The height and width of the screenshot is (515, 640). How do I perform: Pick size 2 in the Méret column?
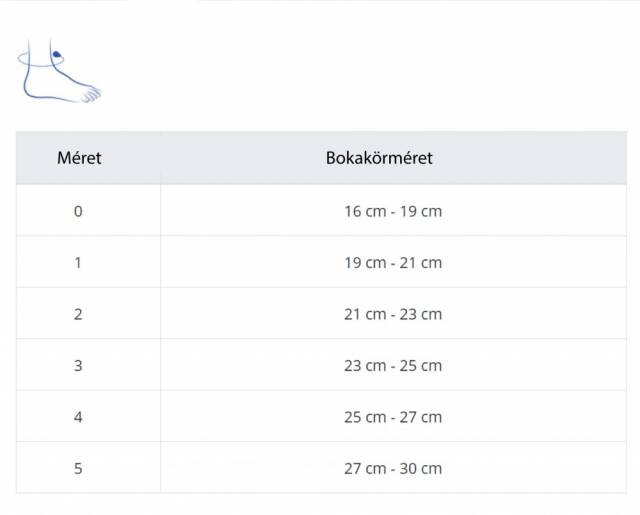pos(78,314)
